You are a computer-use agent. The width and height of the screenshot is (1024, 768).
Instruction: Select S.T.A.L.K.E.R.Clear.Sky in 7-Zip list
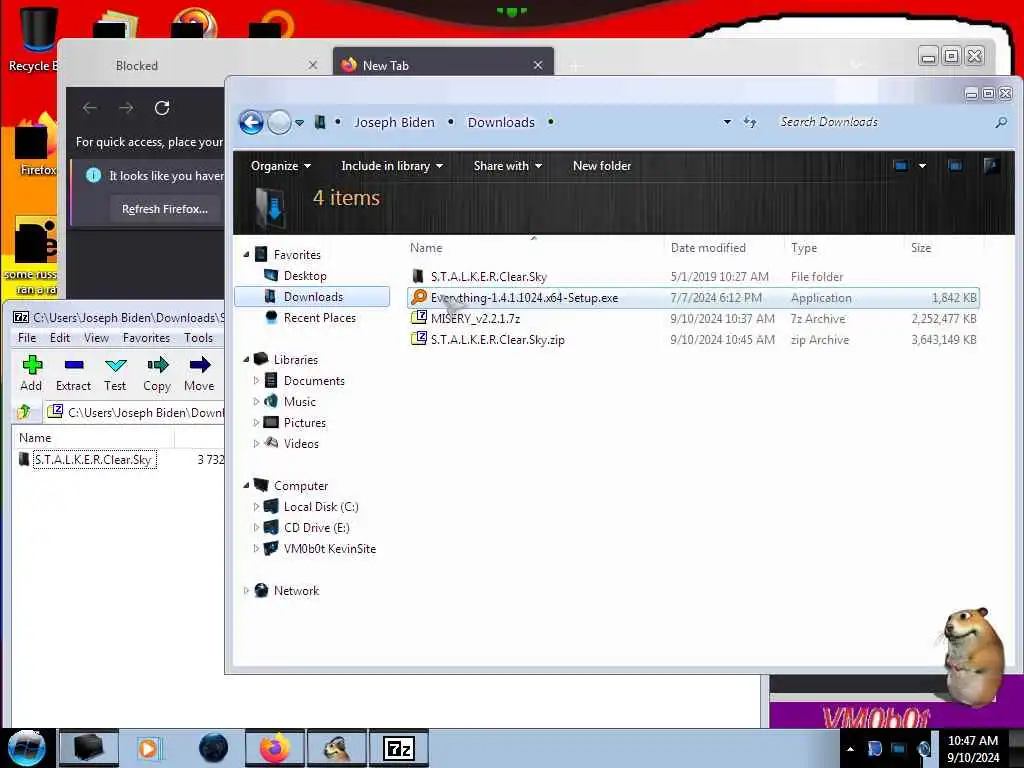93,460
